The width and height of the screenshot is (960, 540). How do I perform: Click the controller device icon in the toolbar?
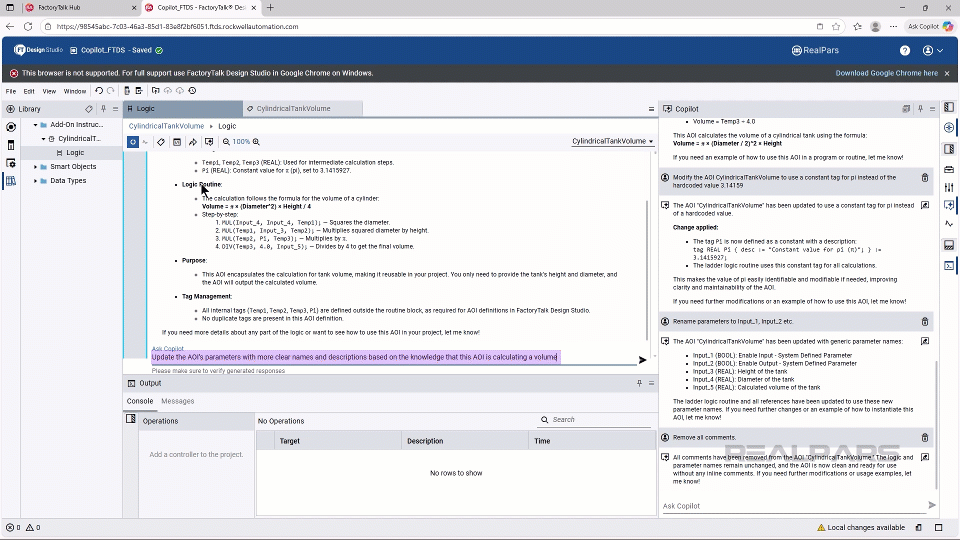(127, 91)
